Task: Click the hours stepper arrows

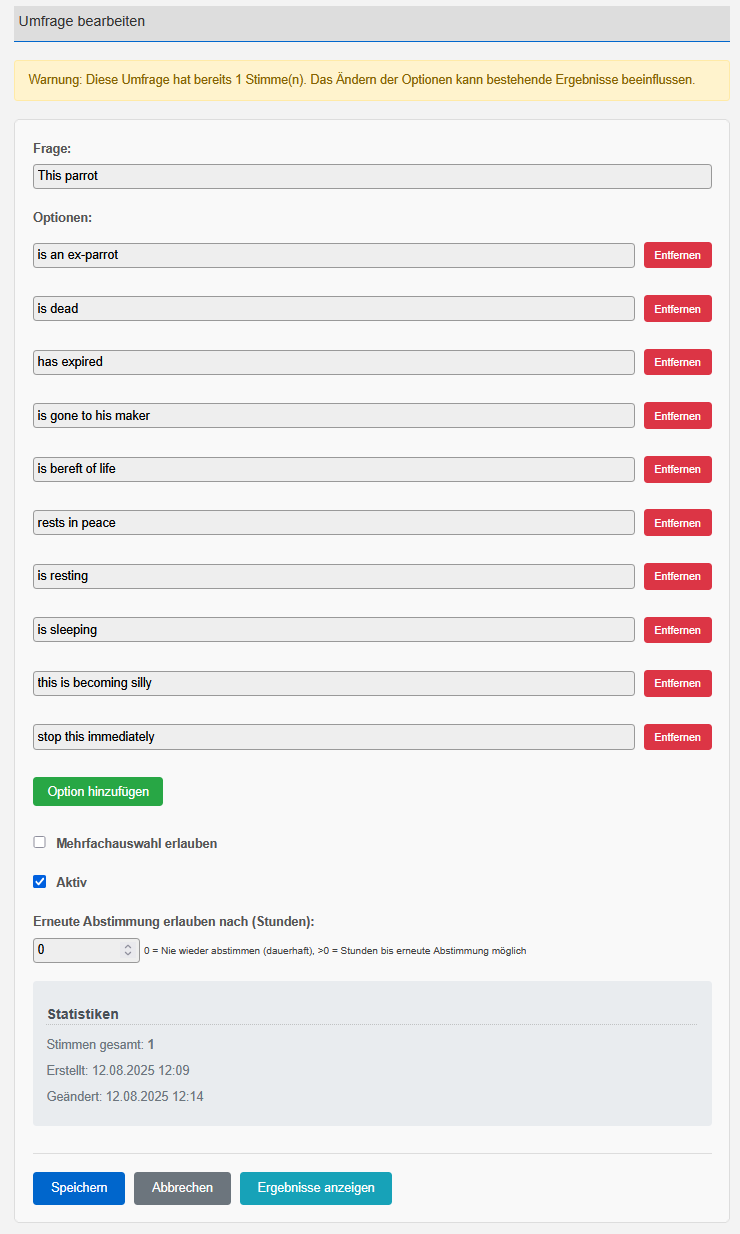Action: tap(128, 950)
